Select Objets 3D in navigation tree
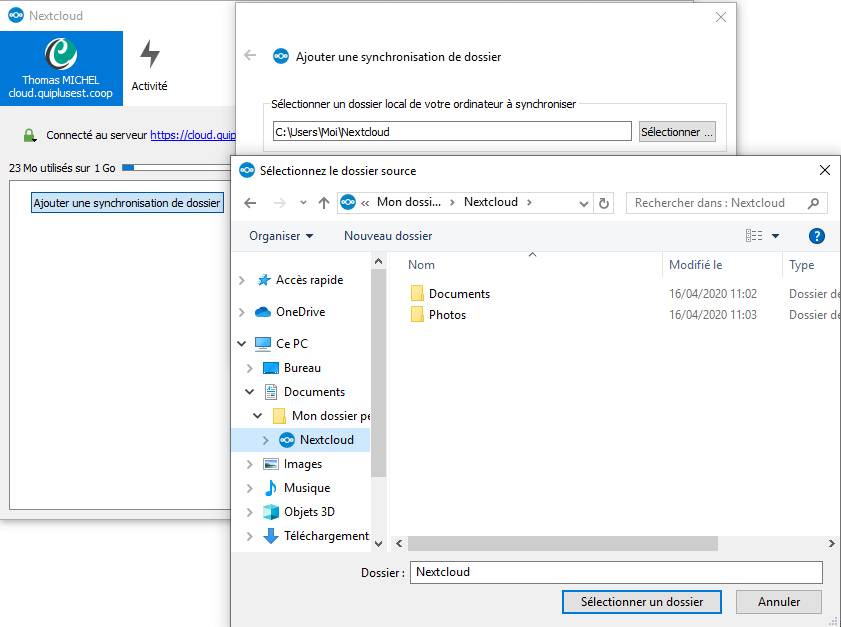This screenshot has height=627, width=841. click(x=309, y=512)
